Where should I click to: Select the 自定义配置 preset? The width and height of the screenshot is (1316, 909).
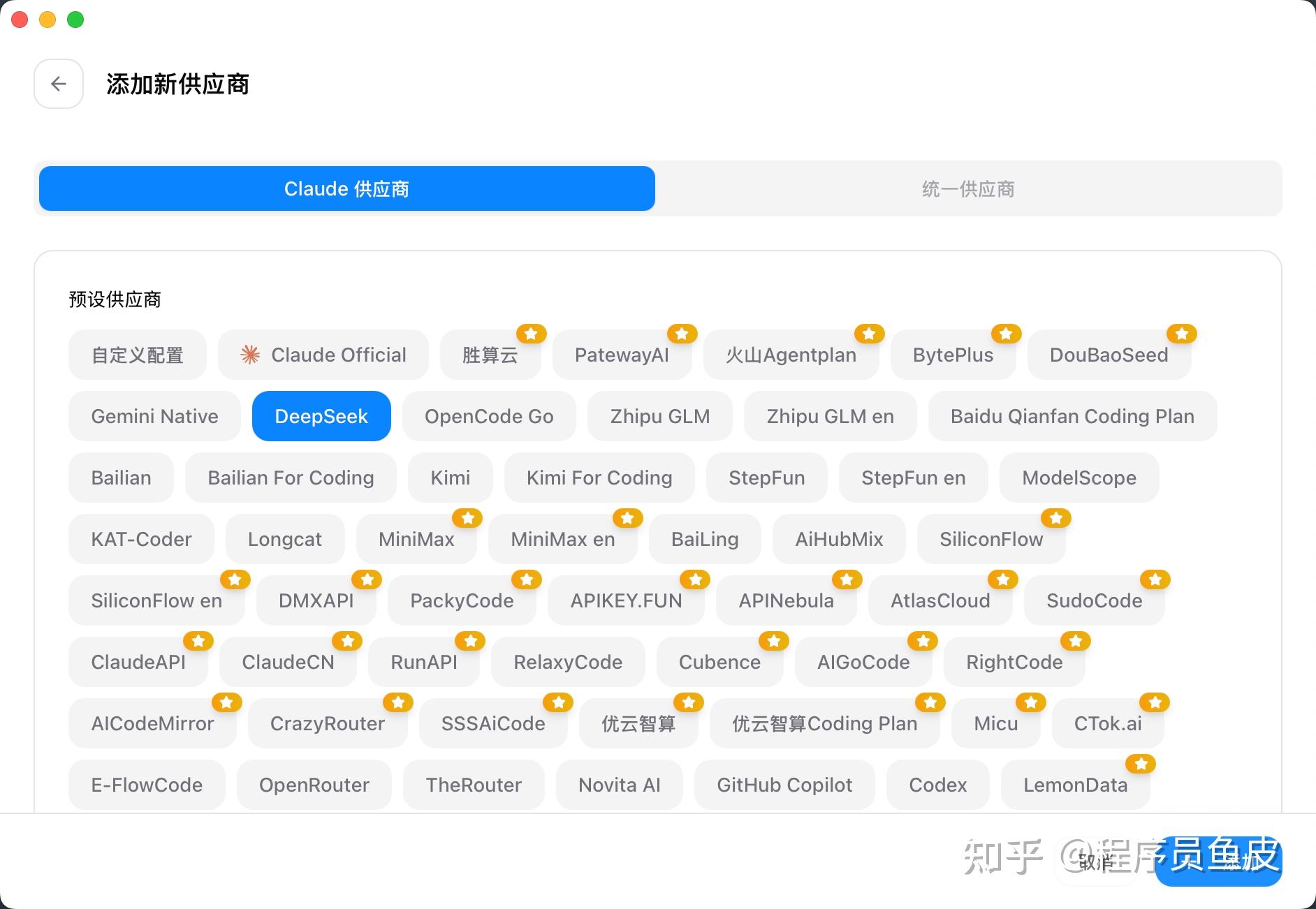click(138, 355)
